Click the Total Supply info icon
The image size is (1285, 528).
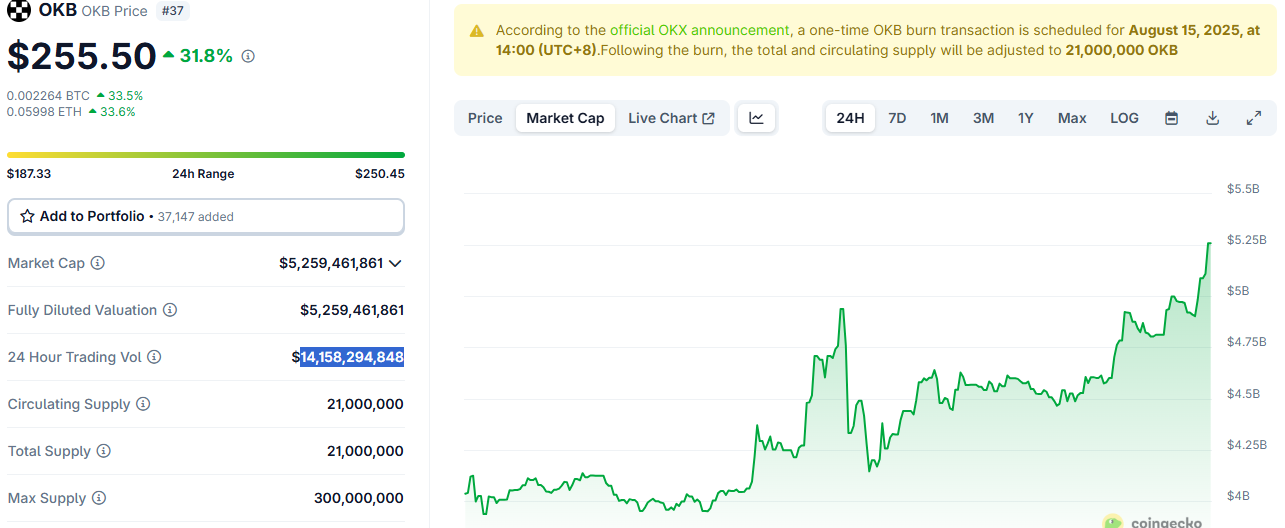coord(104,451)
